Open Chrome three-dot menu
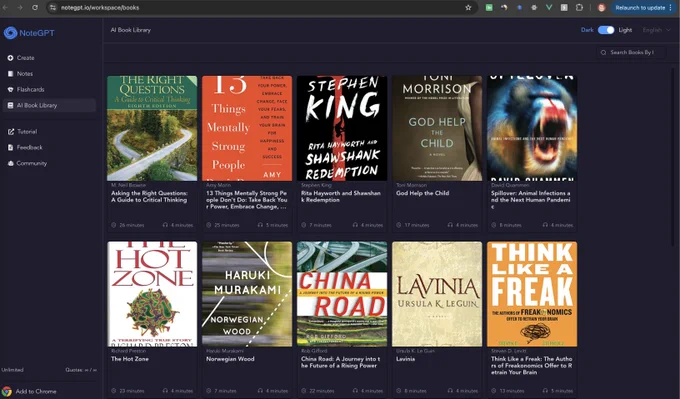The image size is (680, 399). [670, 7]
